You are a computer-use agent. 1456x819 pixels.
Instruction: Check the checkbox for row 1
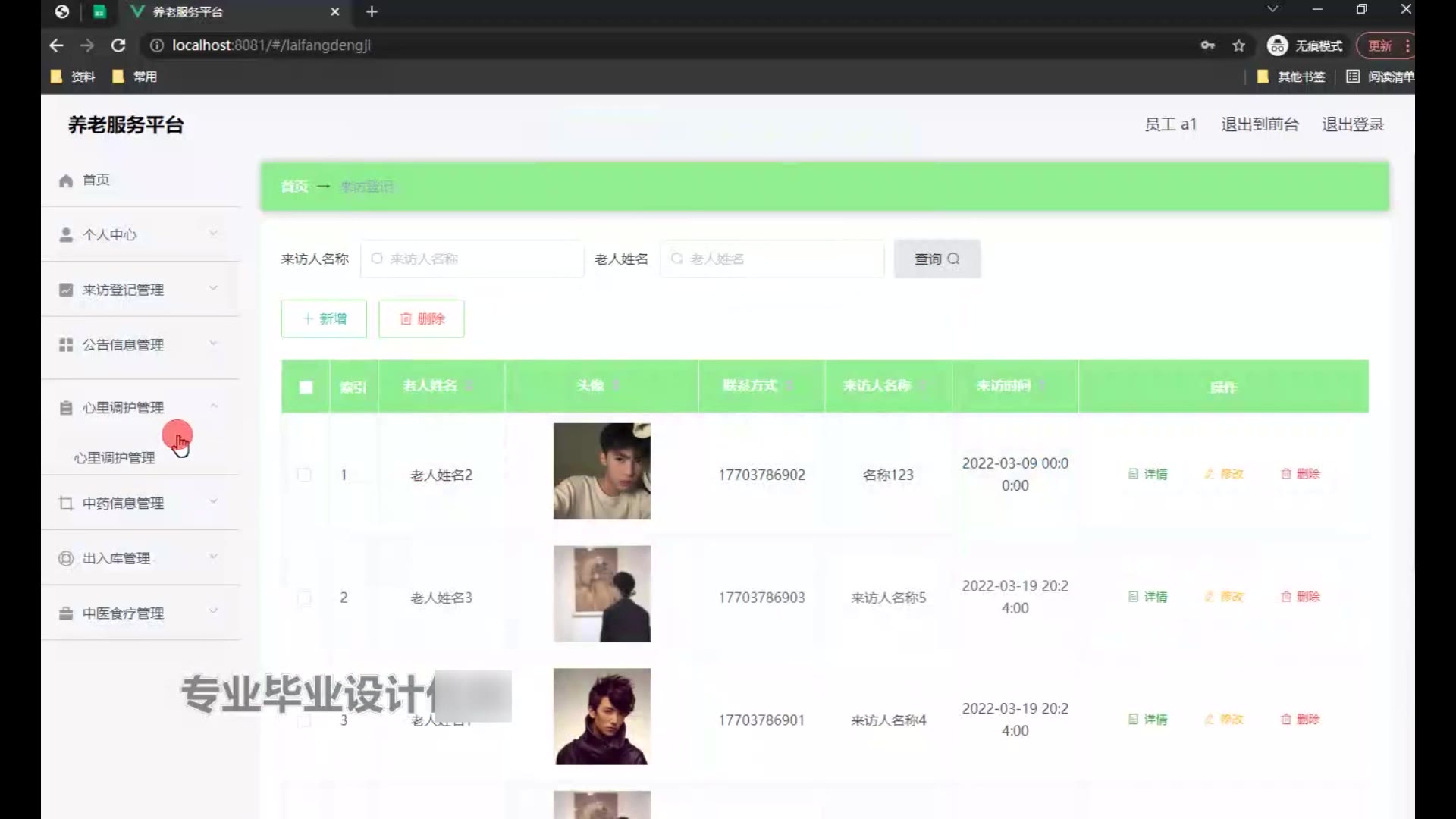click(304, 475)
